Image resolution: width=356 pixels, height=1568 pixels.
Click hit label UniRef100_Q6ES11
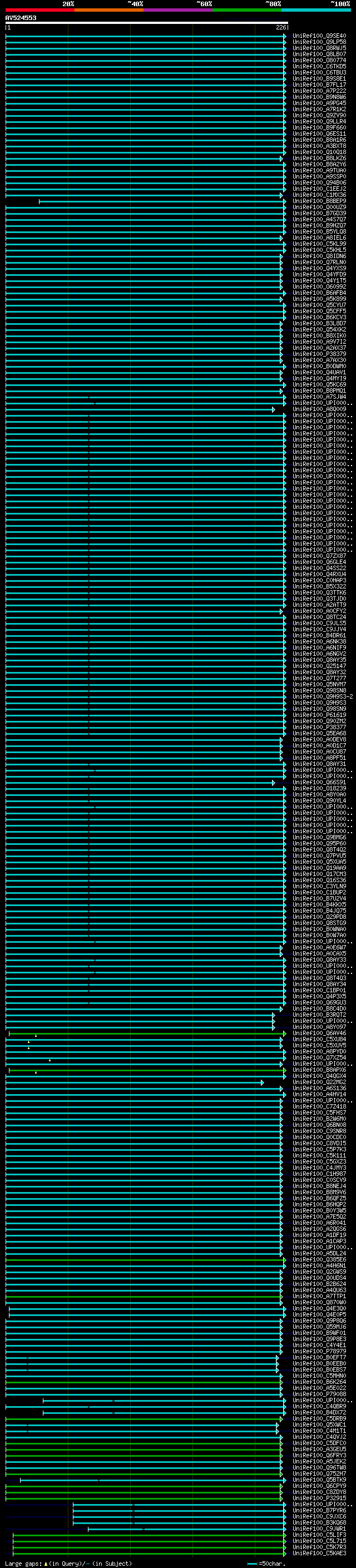click(x=319, y=133)
